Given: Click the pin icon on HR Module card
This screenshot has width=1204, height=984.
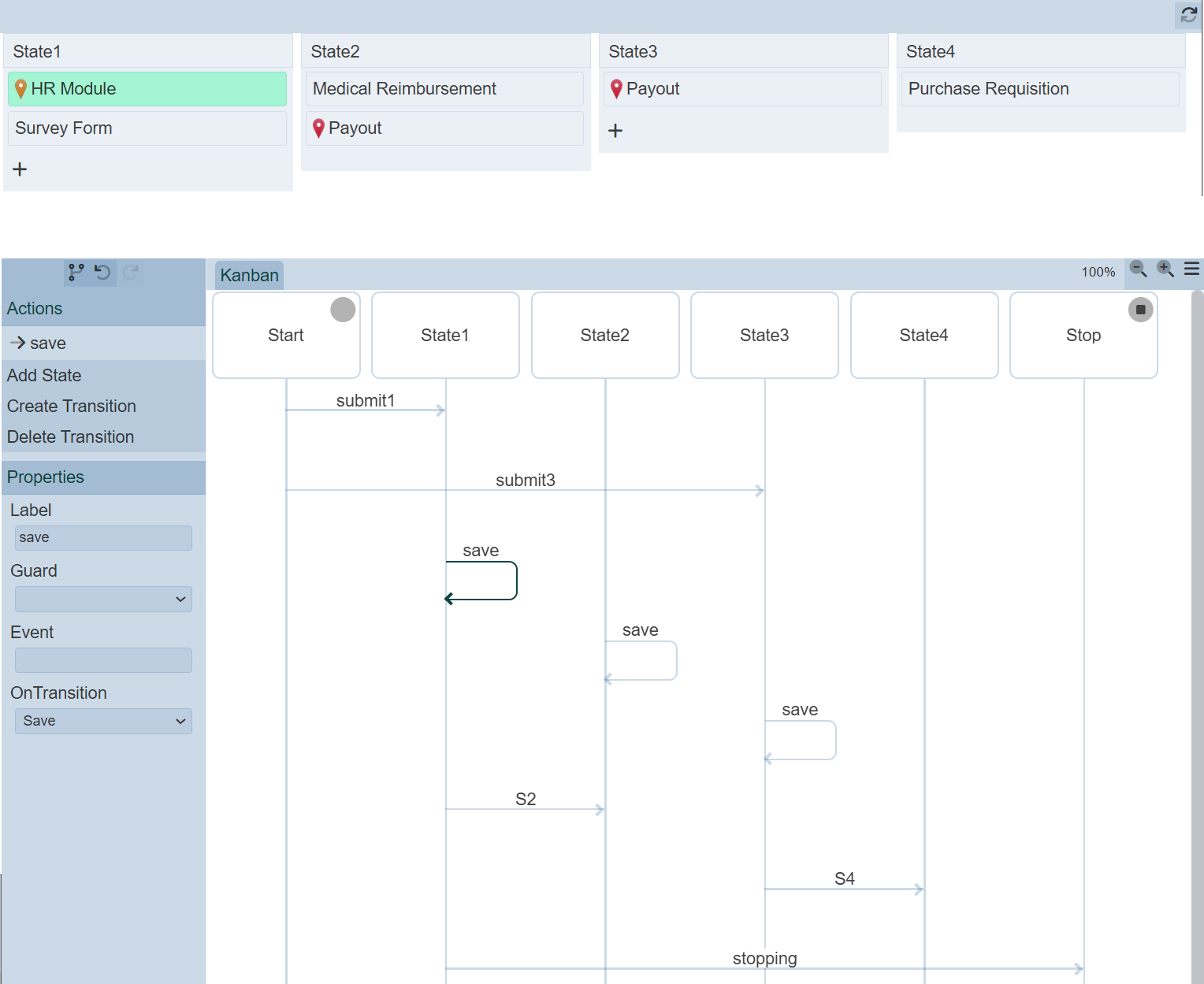Looking at the screenshot, I should 21,89.
